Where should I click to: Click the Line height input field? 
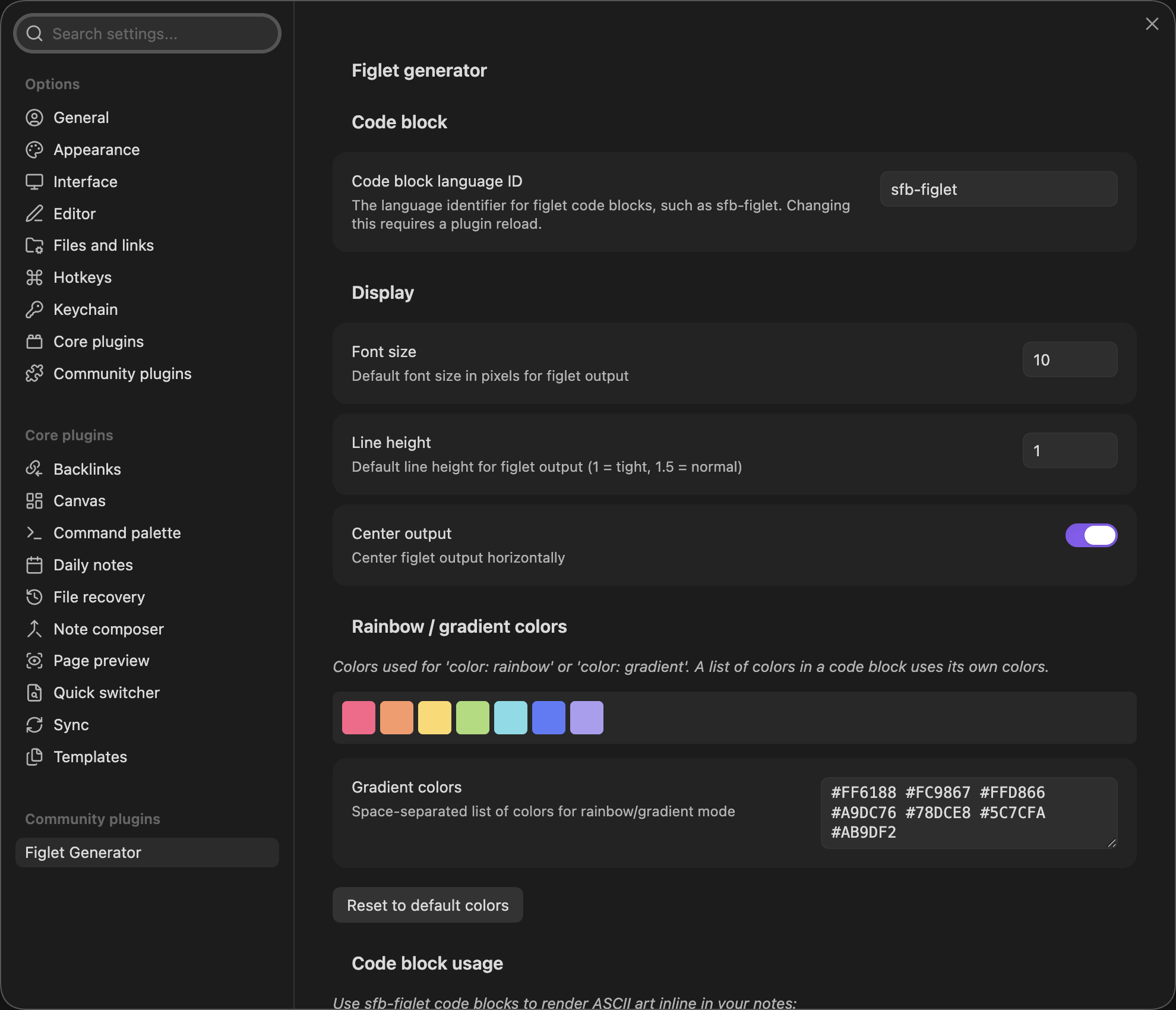(x=1070, y=450)
